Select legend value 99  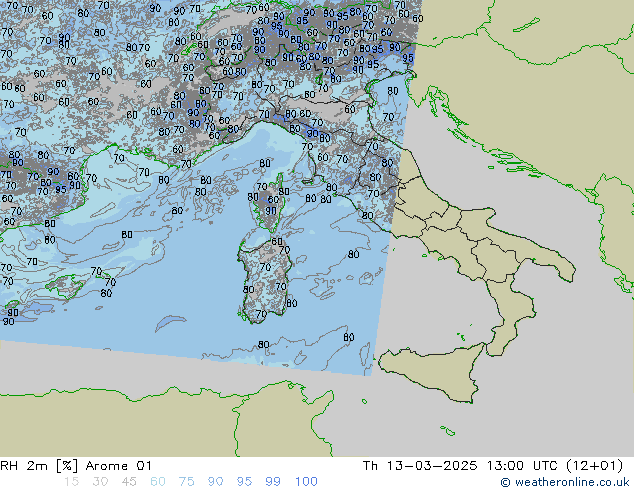click(273, 482)
